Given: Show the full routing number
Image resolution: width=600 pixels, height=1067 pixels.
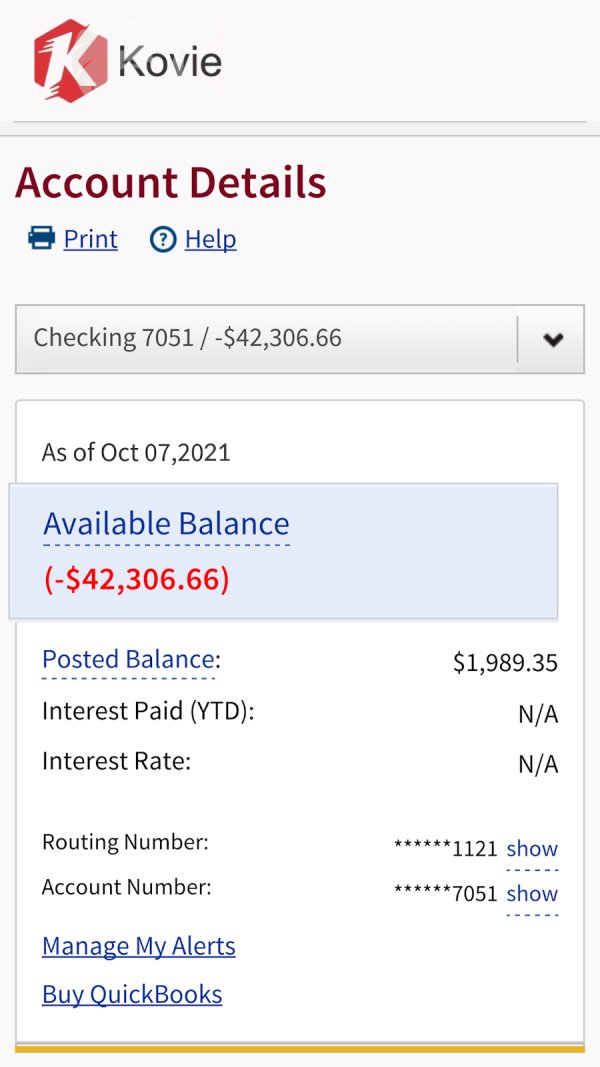Looking at the screenshot, I should tap(532, 849).
